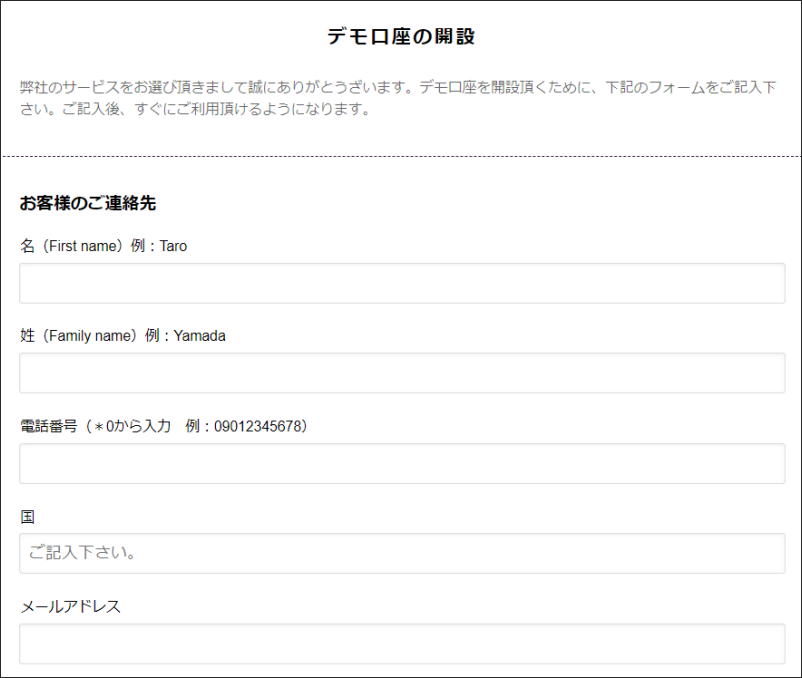802x678 pixels.
Task: Click the デモ口座の開設 page heading
Action: [x=401, y=38]
